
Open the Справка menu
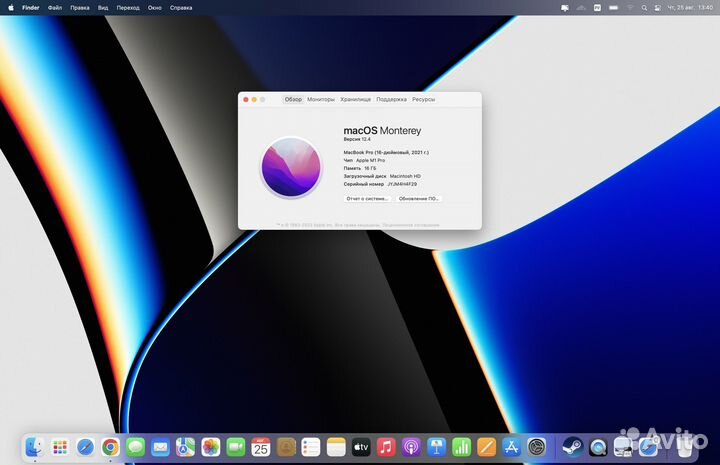coord(181,8)
